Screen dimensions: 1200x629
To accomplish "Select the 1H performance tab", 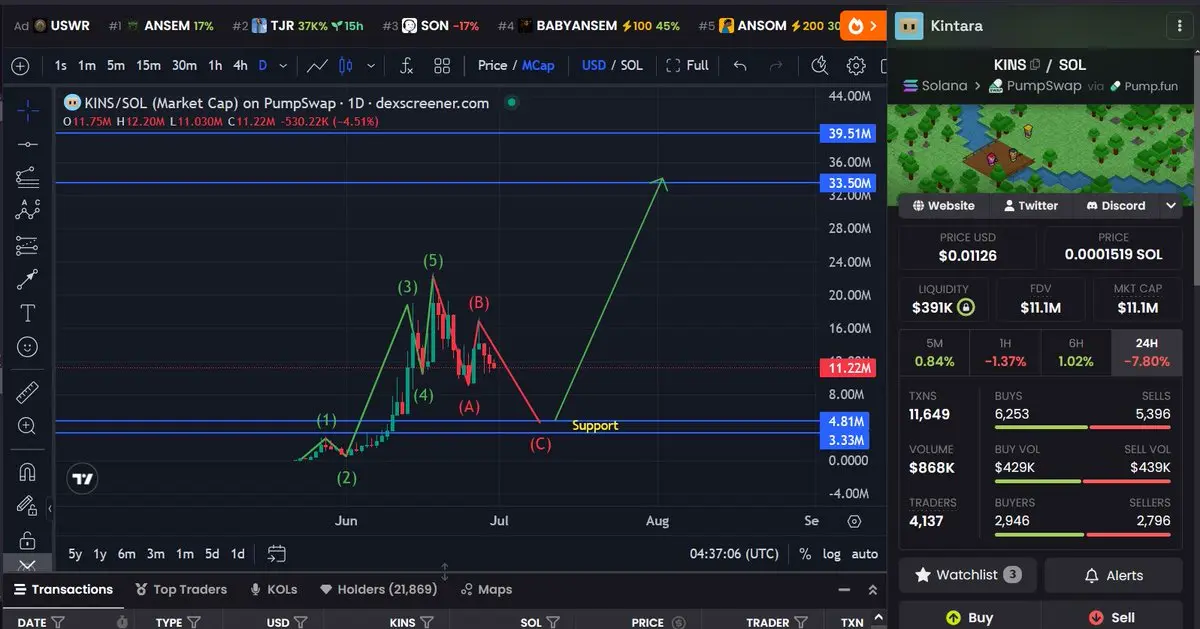I will (1005, 353).
